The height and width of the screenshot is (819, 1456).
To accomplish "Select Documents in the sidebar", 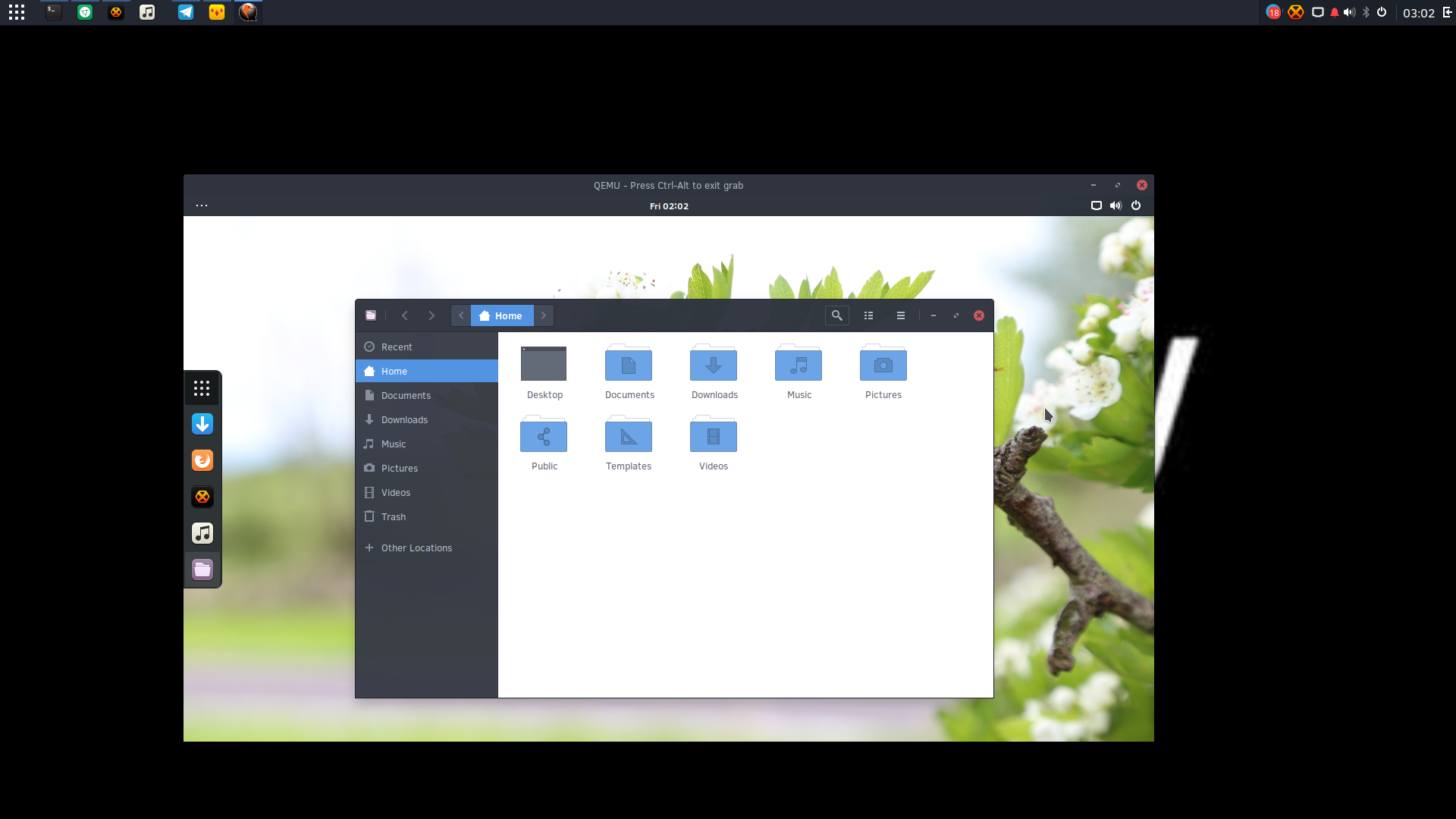I will (x=427, y=395).
